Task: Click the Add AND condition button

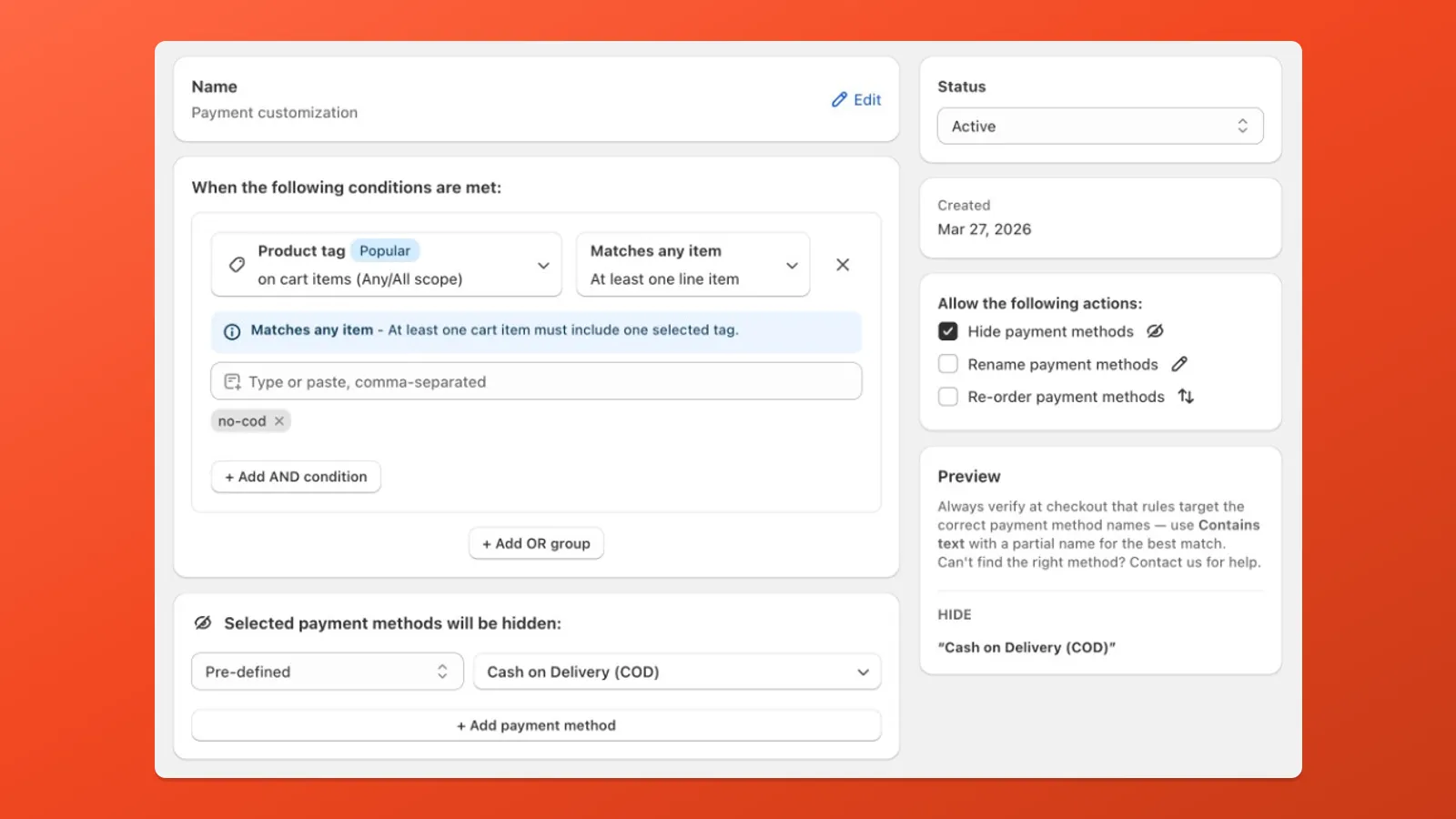Action: [296, 477]
